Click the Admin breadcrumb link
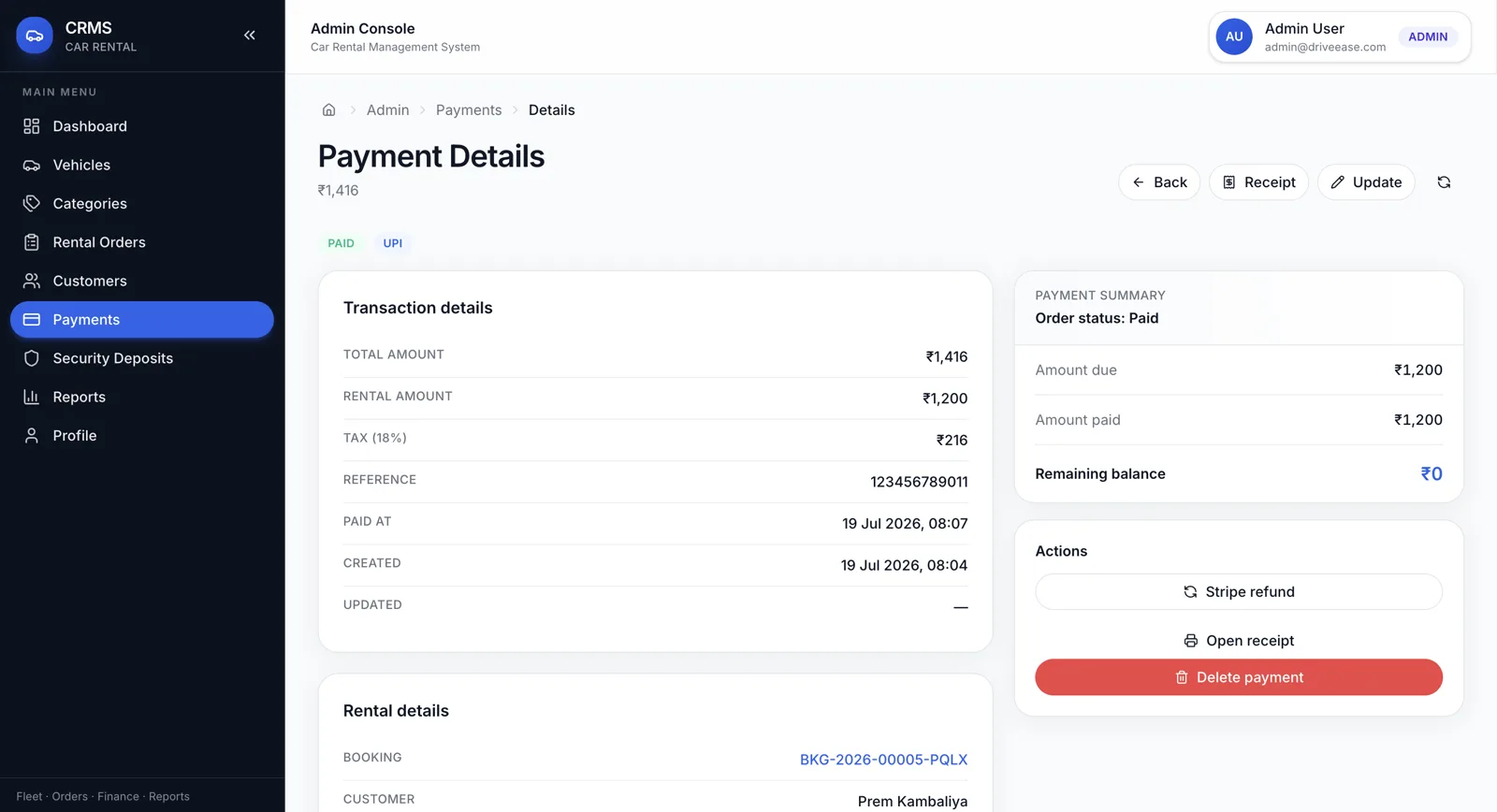This screenshot has height=812, width=1497. click(x=387, y=109)
